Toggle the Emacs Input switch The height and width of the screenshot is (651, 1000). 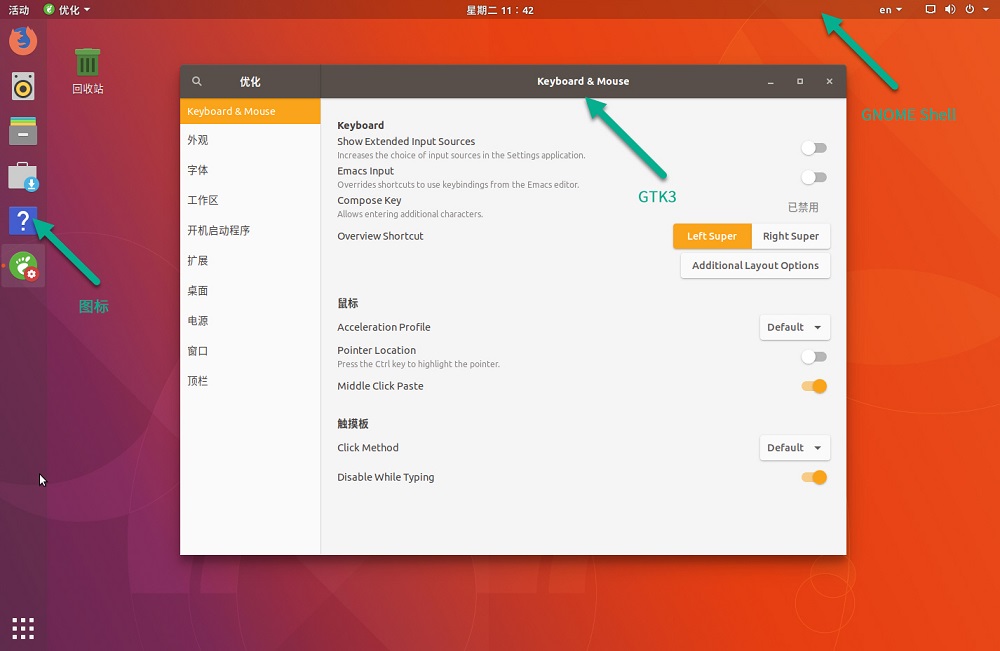point(814,178)
